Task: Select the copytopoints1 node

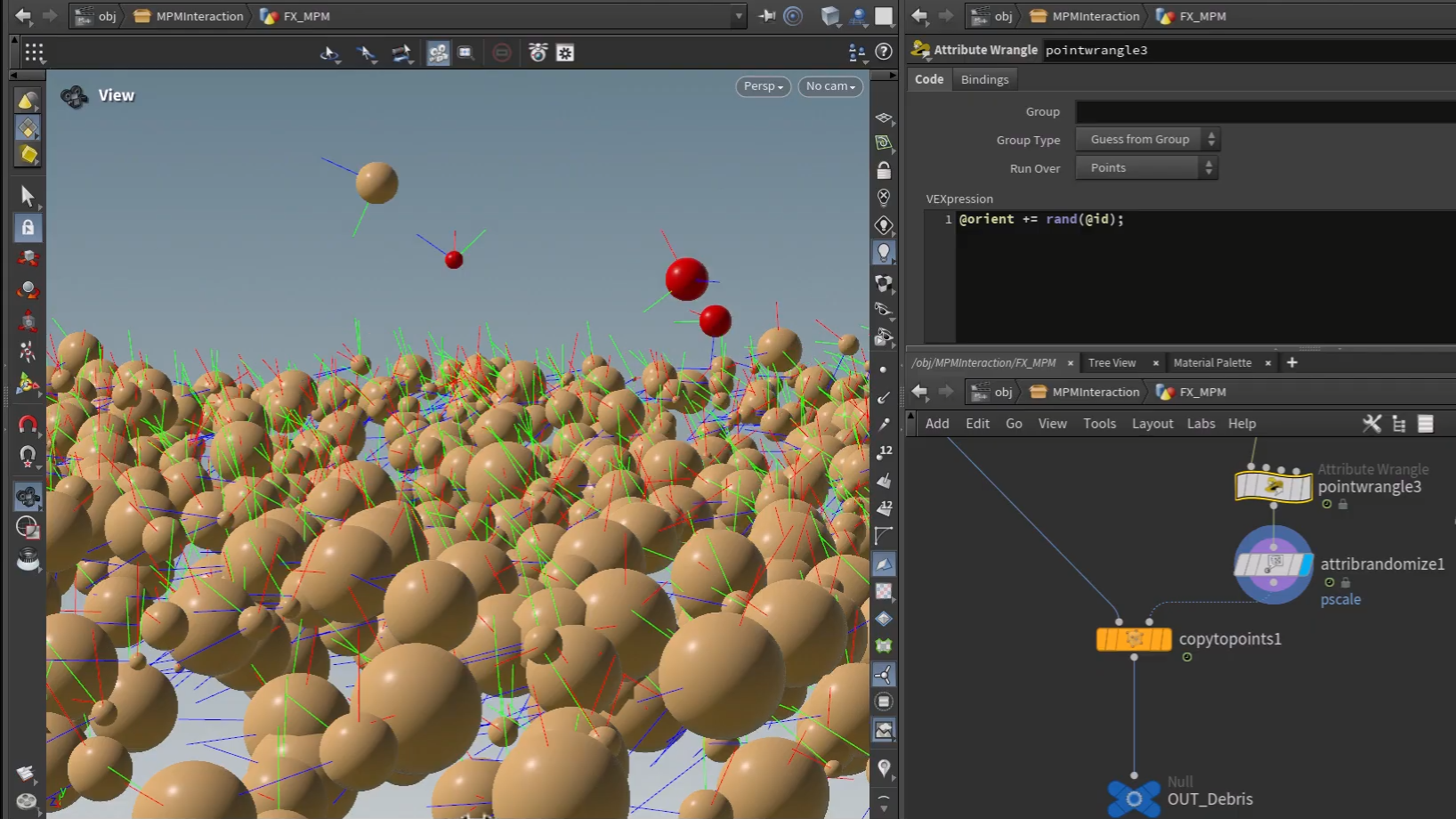Action: click(x=1134, y=639)
